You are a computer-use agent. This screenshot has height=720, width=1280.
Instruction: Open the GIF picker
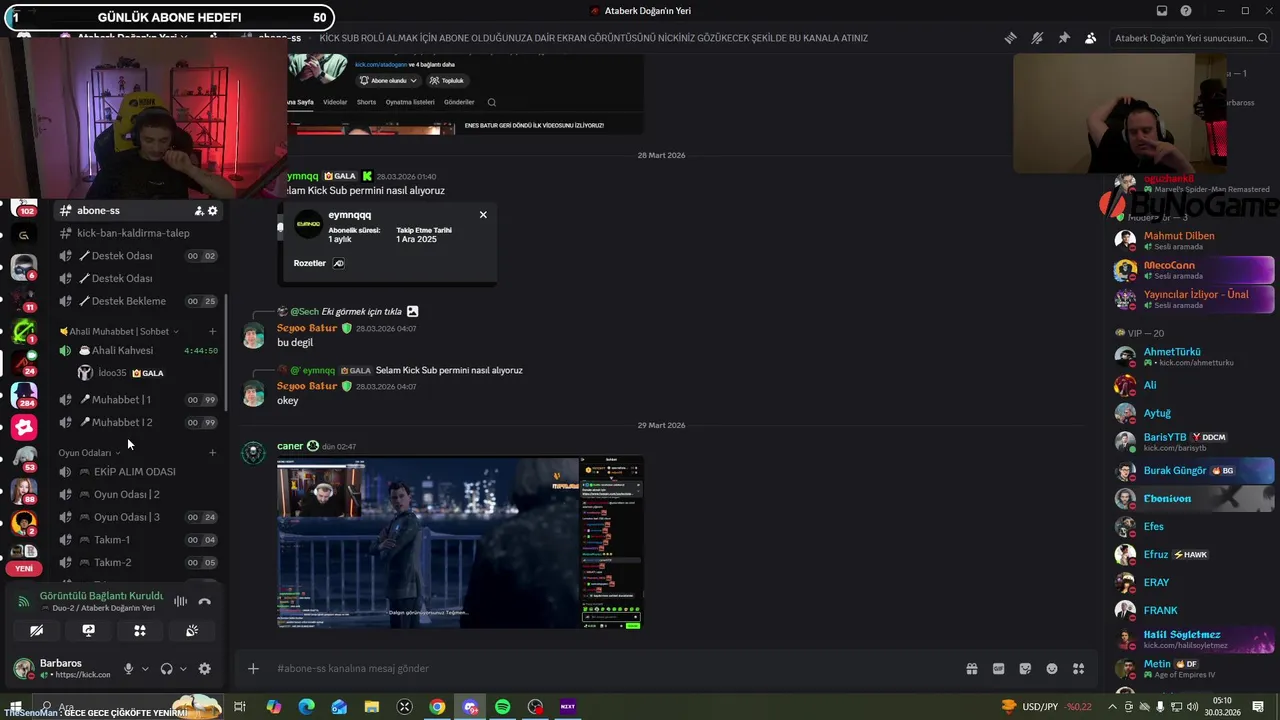(x=998, y=669)
